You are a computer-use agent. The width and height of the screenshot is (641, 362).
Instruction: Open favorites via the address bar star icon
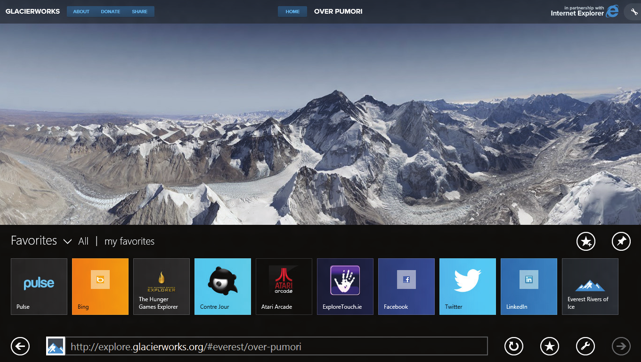pos(549,346)
